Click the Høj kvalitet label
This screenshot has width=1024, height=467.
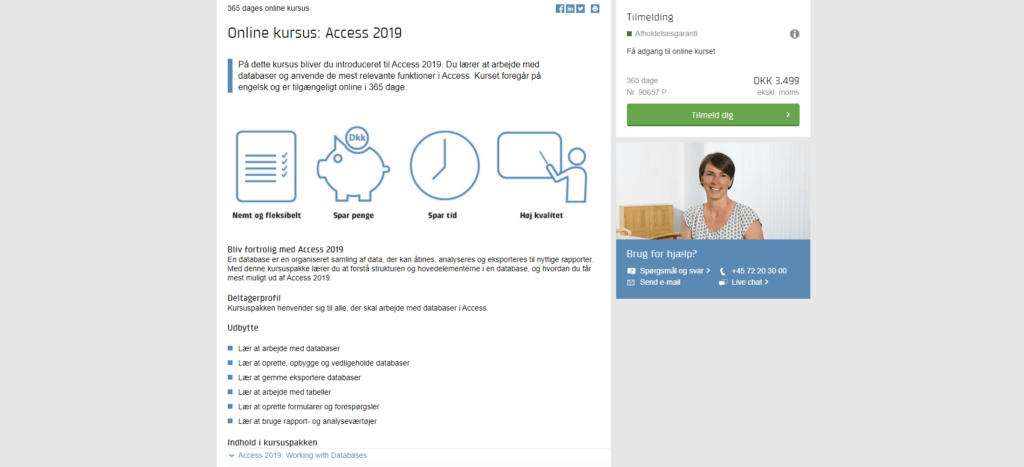pos(541,216)
